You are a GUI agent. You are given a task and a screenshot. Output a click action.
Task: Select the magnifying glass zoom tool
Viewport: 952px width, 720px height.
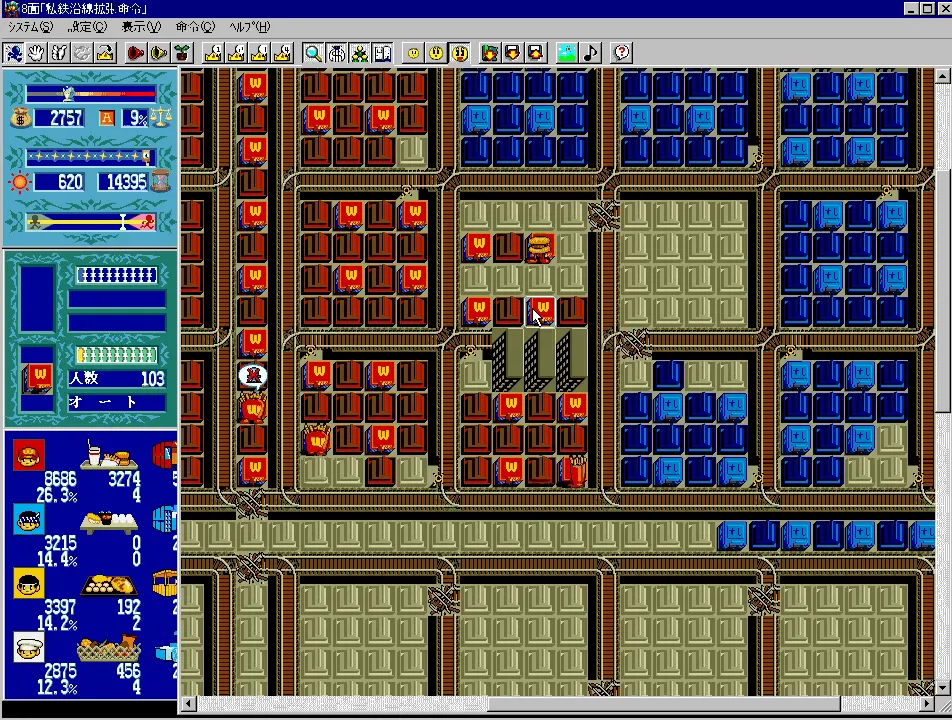tap(312, 53)
